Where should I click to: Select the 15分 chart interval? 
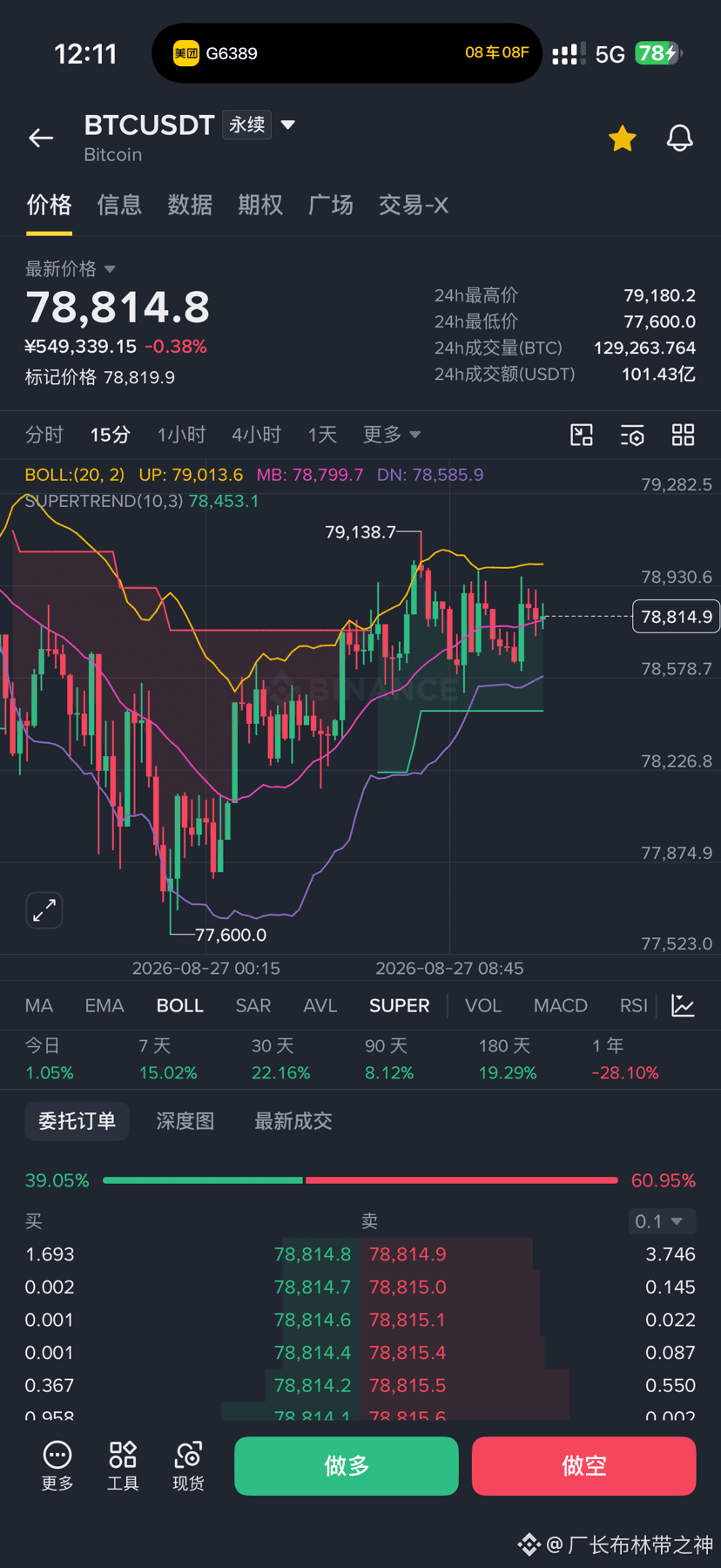pyautogui.click(x=111, y=435)
